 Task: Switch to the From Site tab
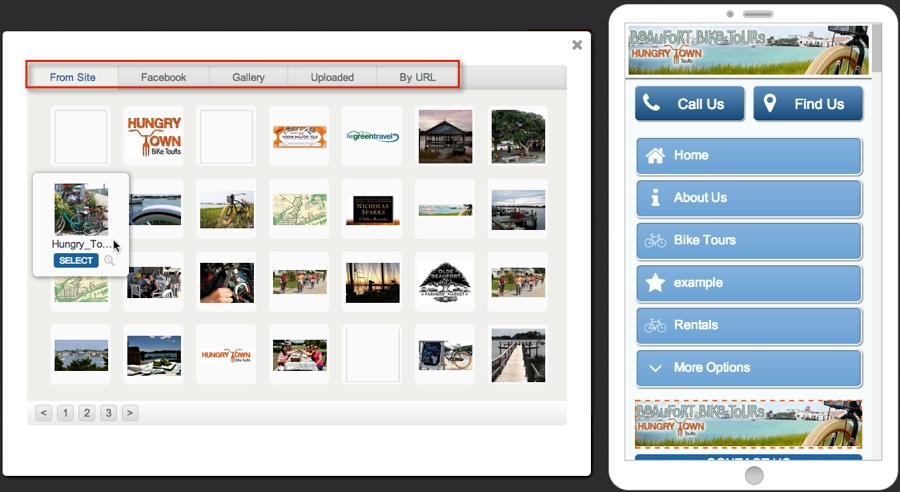point(72,77)
